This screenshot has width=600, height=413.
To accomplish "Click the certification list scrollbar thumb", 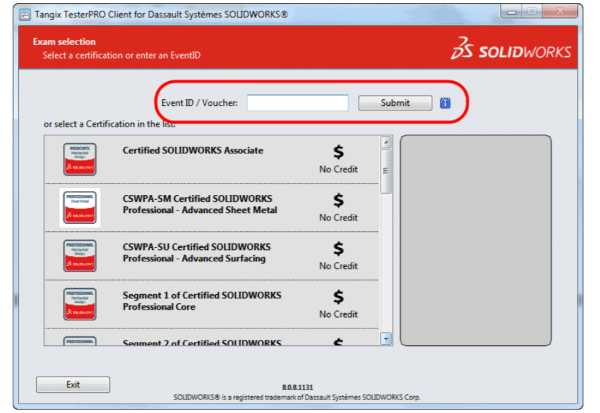I will (386, 171).
